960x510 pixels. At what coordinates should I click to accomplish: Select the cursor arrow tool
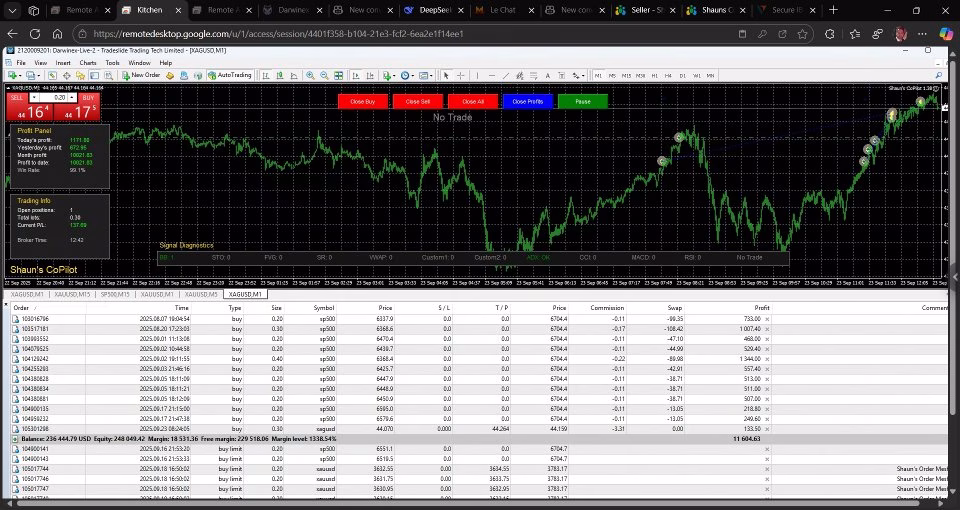click(x=446, y=75)
